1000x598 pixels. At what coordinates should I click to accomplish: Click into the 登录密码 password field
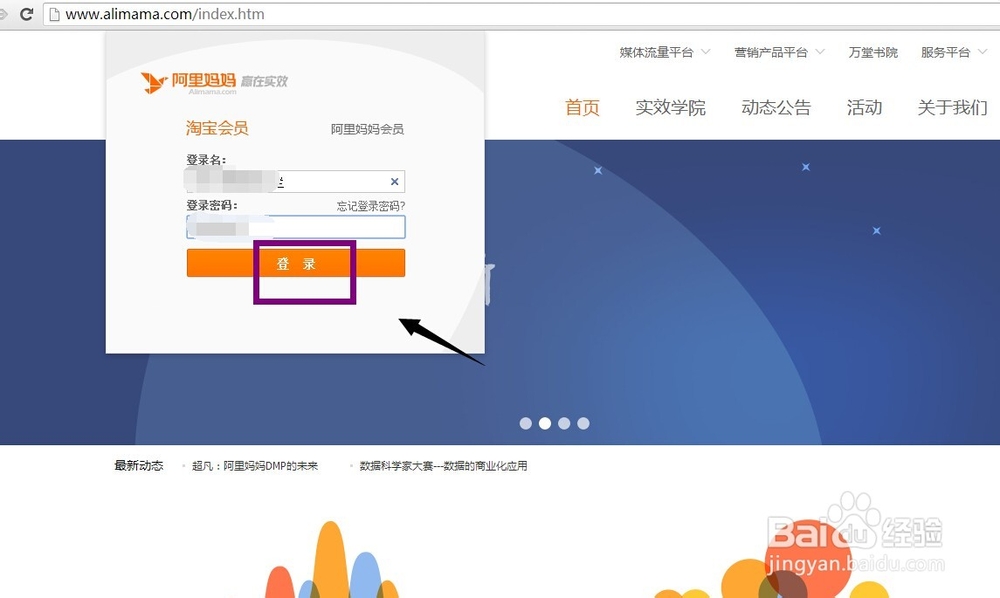pyautogui.click(x=295, y=227)
